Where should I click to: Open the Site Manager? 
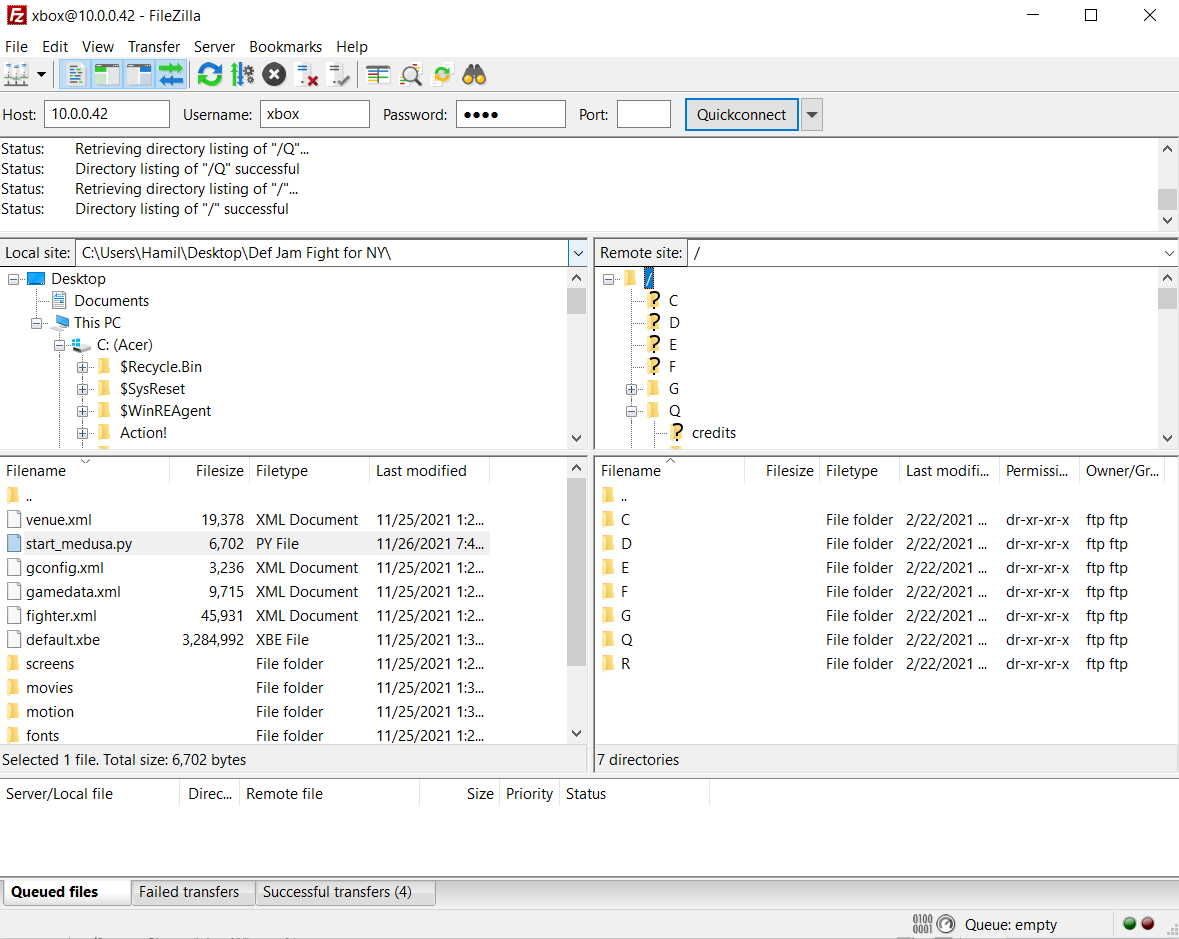16,74
